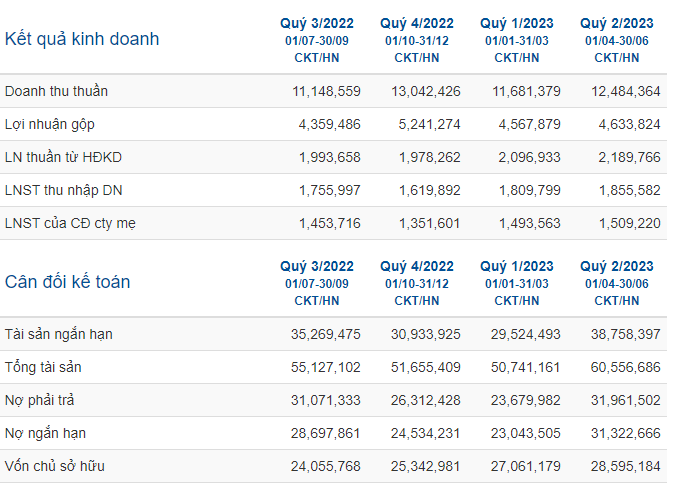This screenshot has height=484, width=673.
Task: Select gross profit value 5,241,274
Action: (x=429, y=124)
